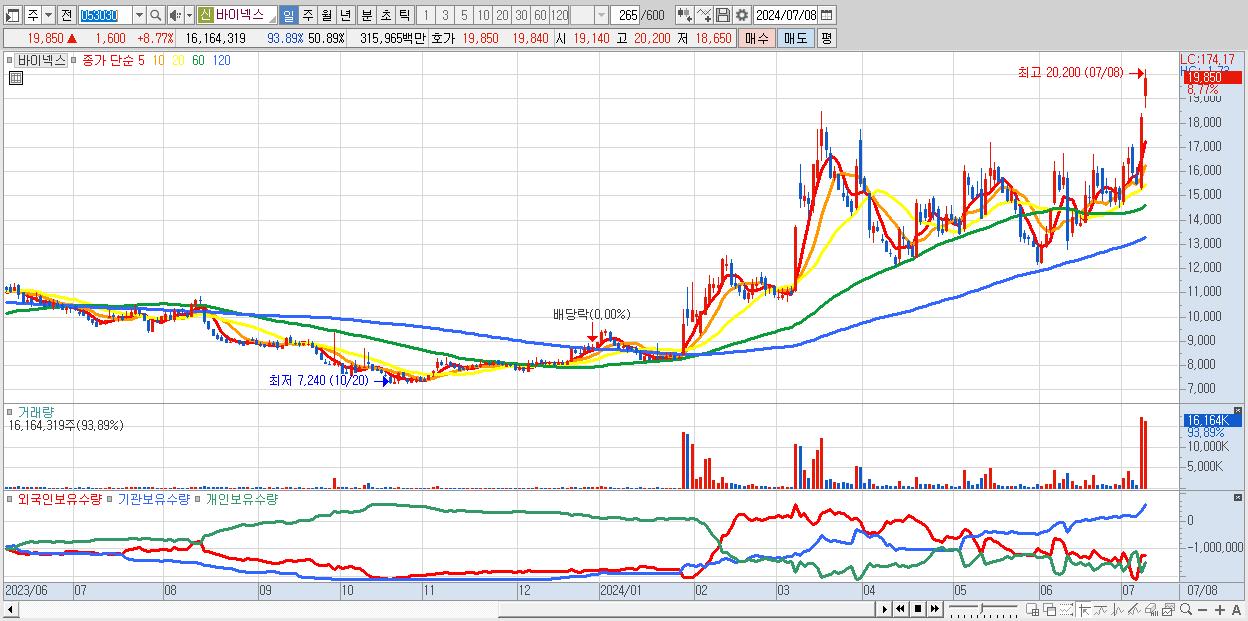Click the candle count field showing 265
Image resolution: width=1248 pixels, height=621 pixels.
624,15
